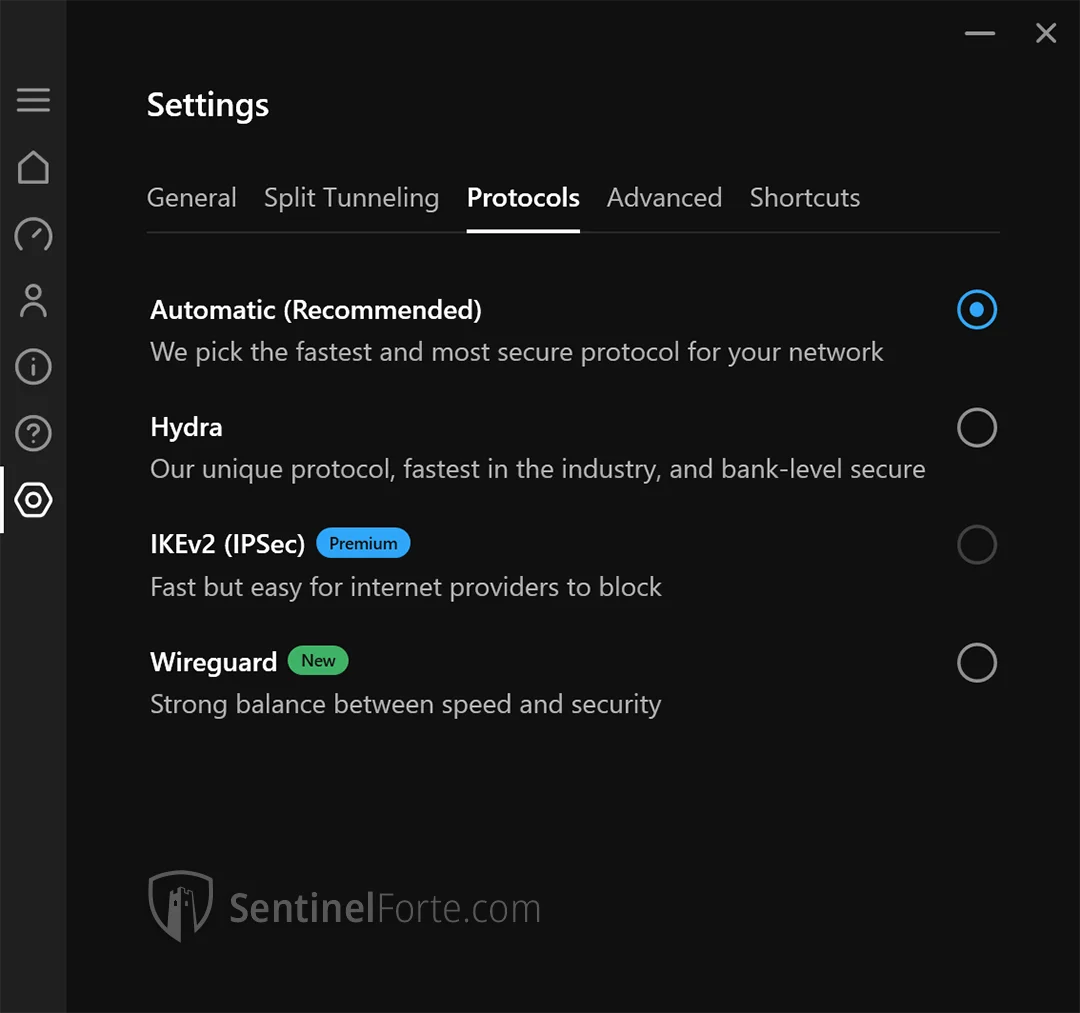The width and height of the screenshot is (1080, 1013).
Task: Select the settings hexagon icon
Action: [33, 499]
